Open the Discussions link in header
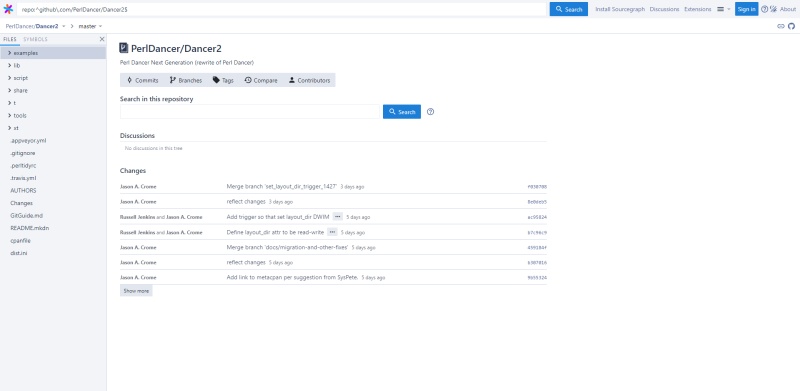This screenshot has width=800, height=391. [x=664, y=9]
